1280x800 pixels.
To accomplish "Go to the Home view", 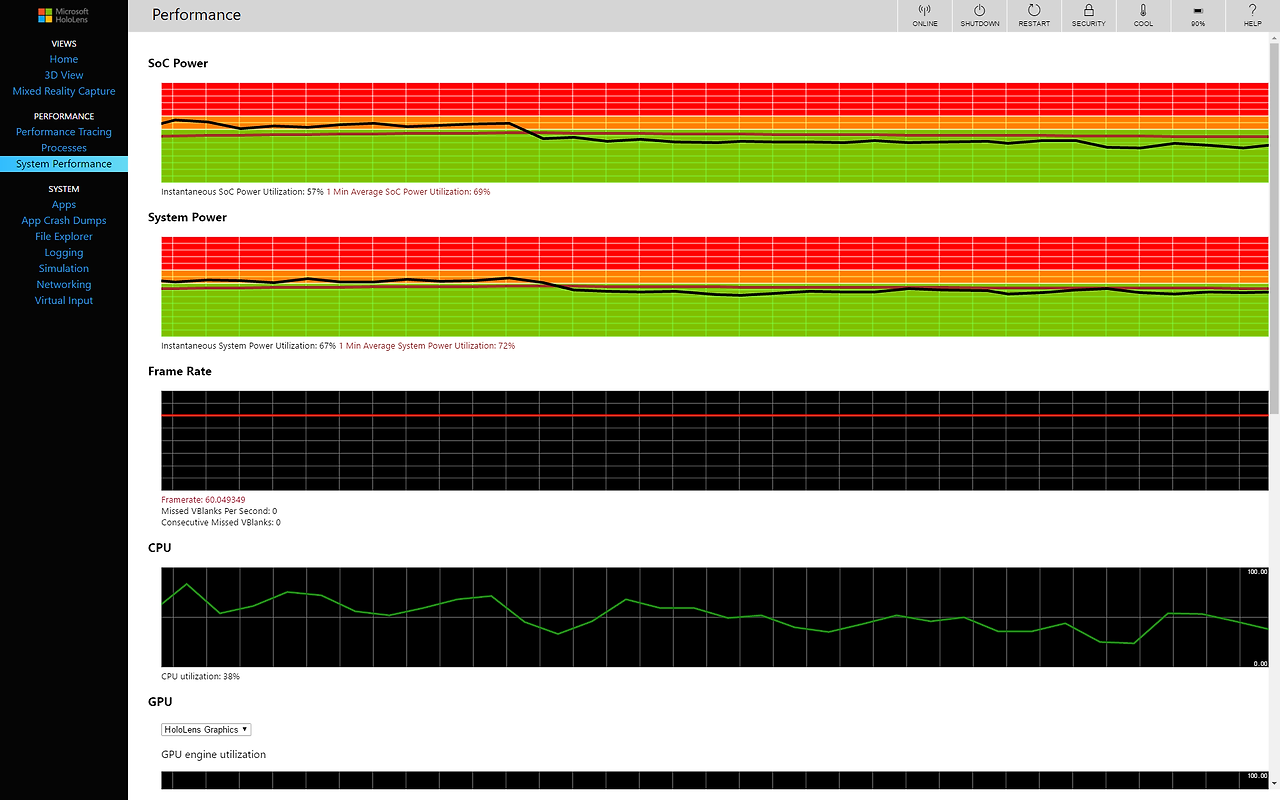I will coord(64,59).
